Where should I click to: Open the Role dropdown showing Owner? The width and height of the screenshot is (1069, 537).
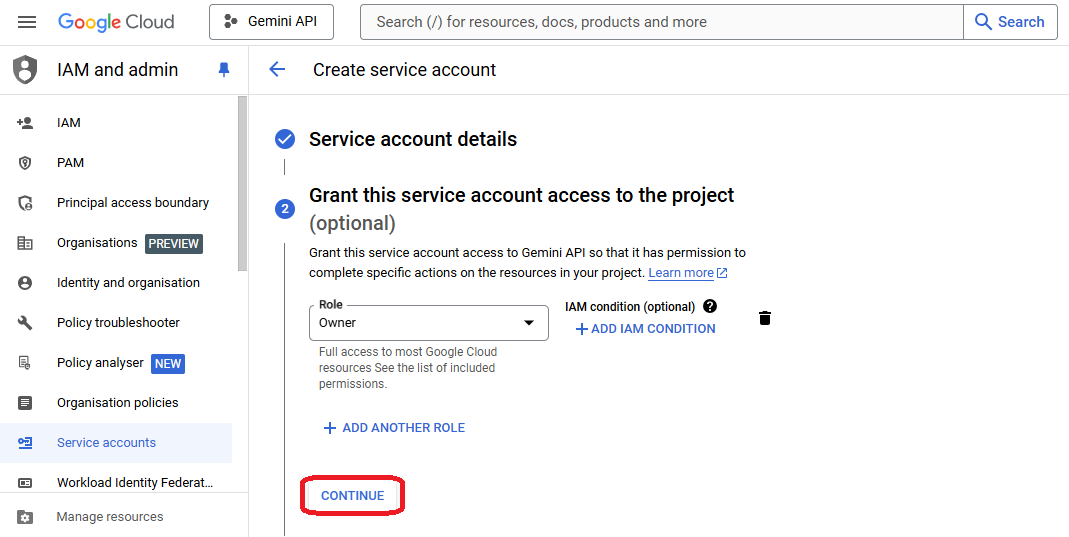[x=428, y=323]
